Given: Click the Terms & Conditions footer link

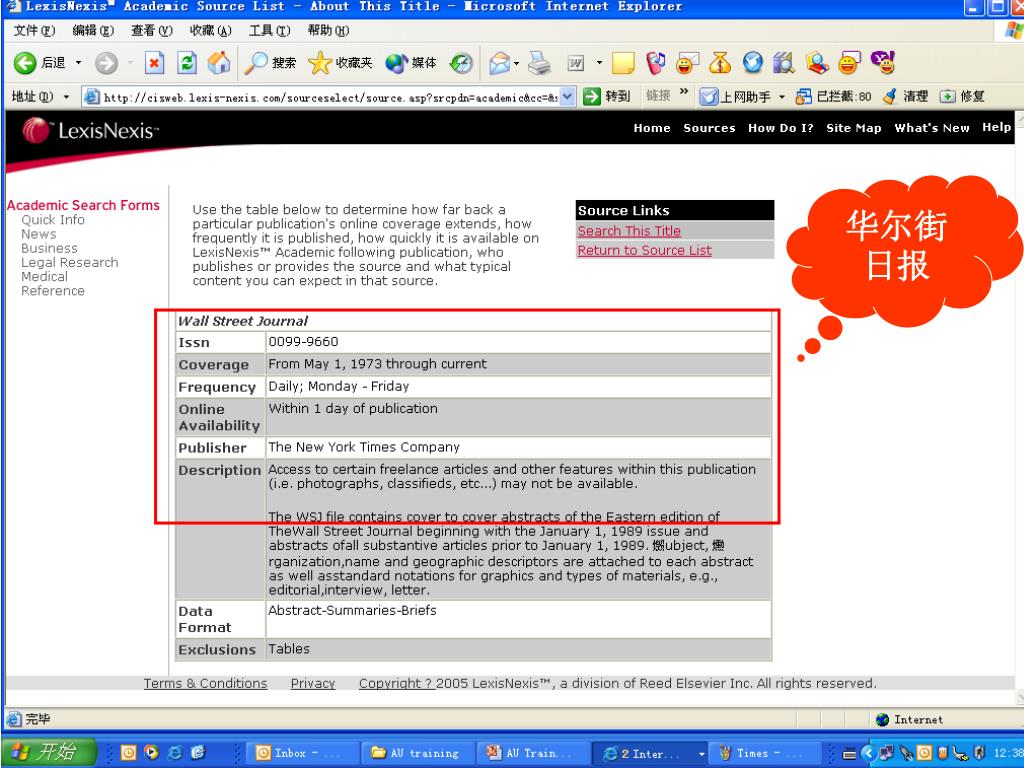Looking at the screenshot, I should pos(205,683).
